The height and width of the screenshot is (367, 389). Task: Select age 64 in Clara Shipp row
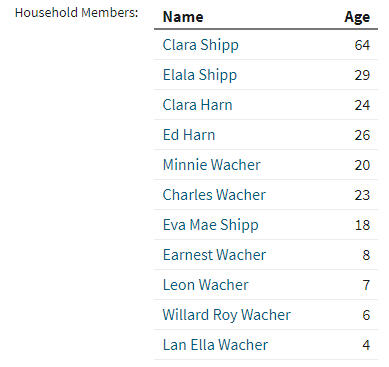point(362,45)
